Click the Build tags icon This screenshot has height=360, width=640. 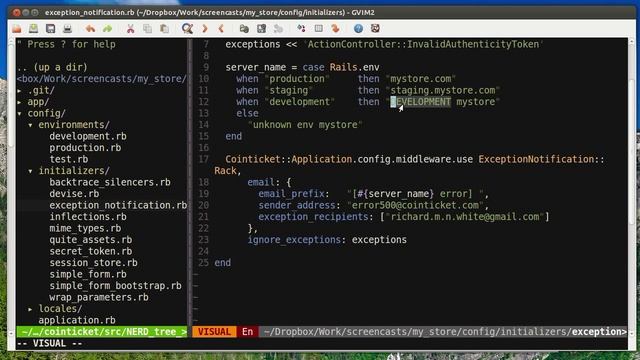click(318, 28)
